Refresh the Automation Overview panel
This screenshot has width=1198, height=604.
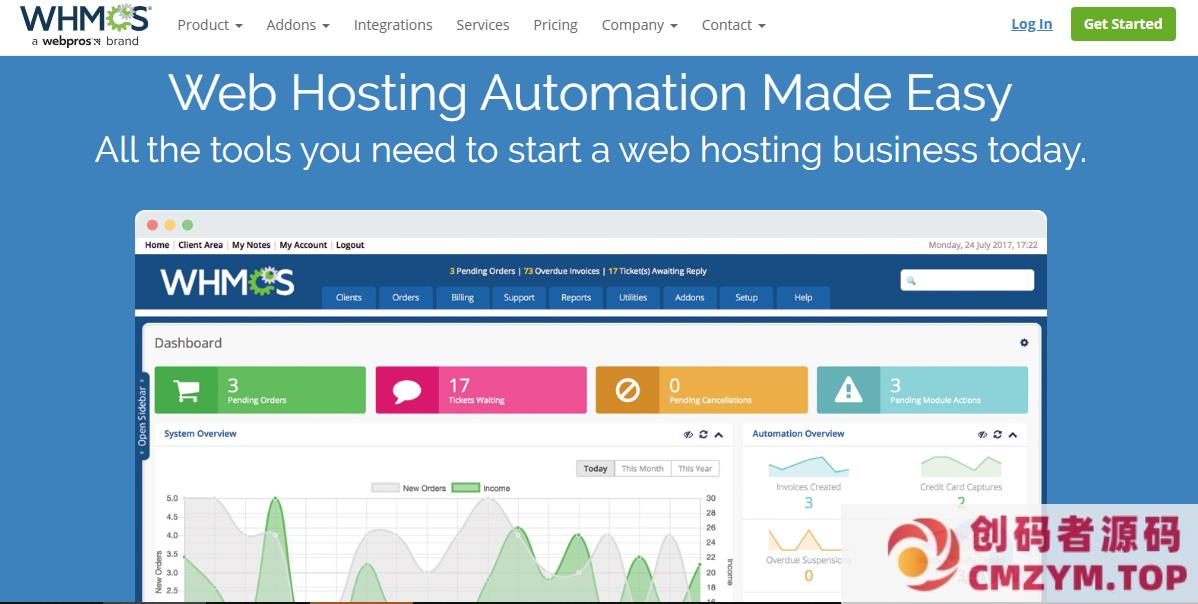coord(997,434)
